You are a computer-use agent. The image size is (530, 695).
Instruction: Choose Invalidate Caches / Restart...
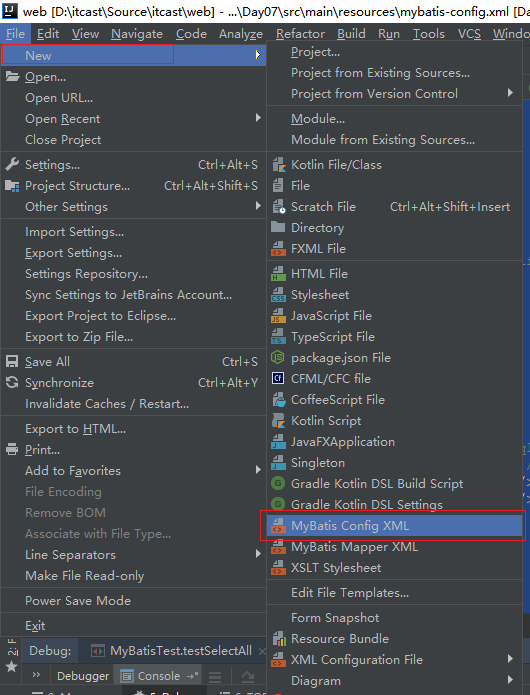click(107, 404)
